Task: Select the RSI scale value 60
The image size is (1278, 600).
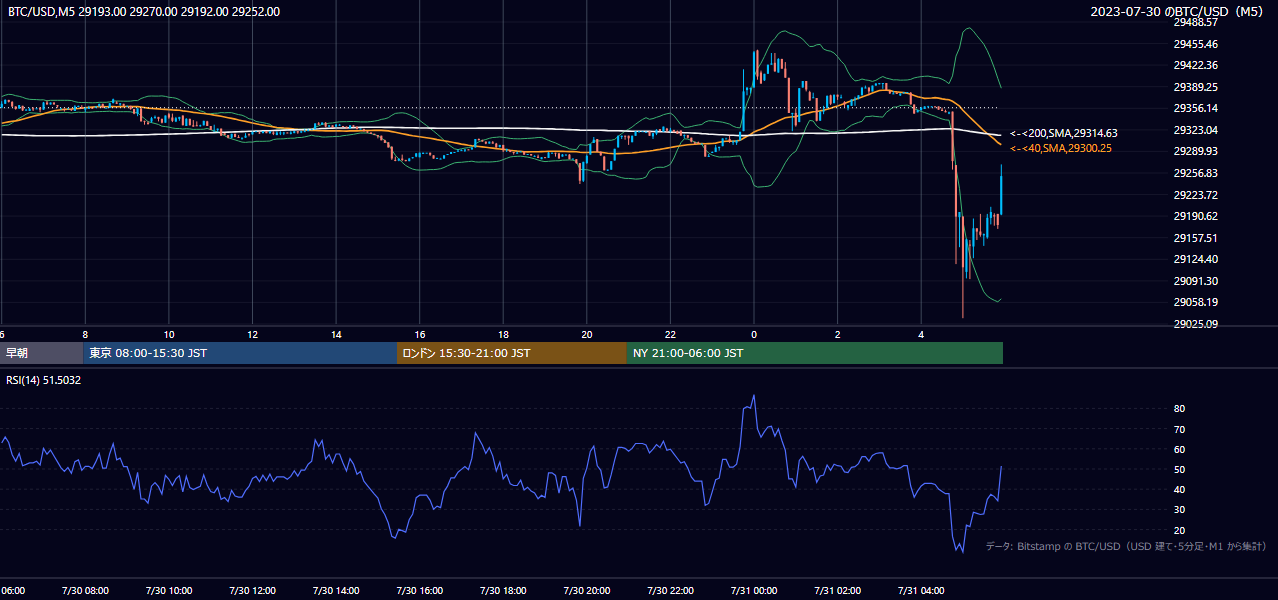Action: pos(1179,449)
